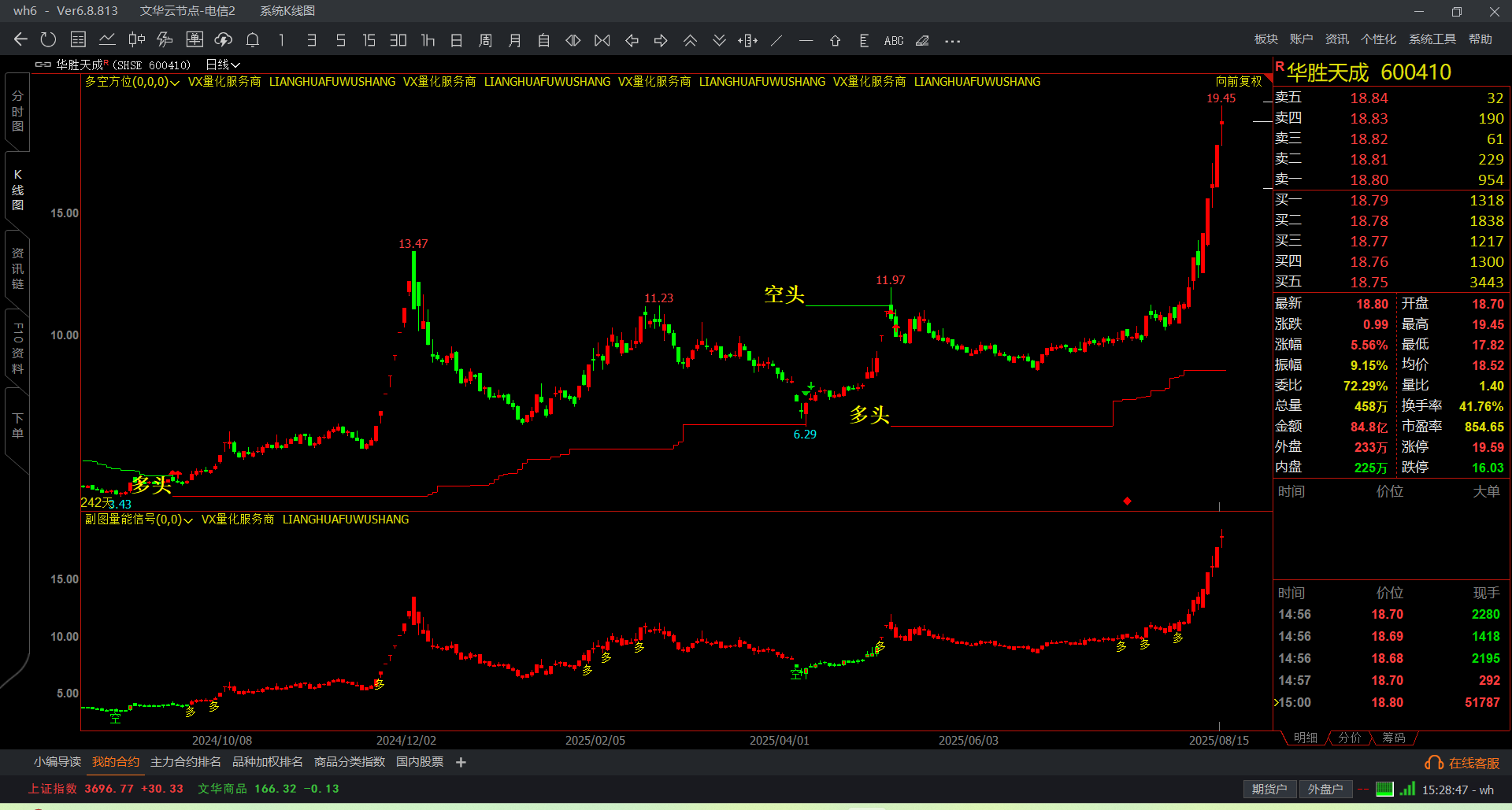Click the double down chevron icon

(719, 40)
